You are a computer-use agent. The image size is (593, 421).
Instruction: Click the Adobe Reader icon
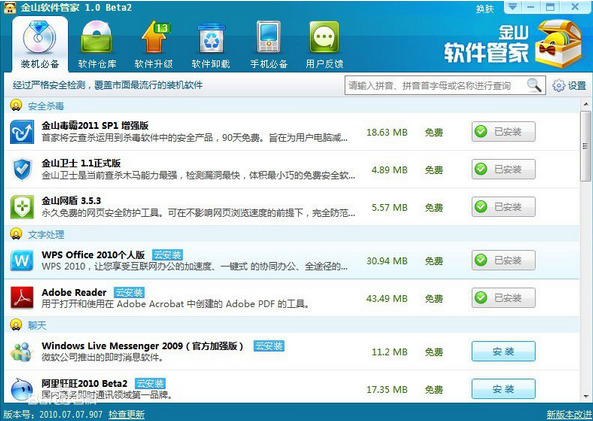22,298
